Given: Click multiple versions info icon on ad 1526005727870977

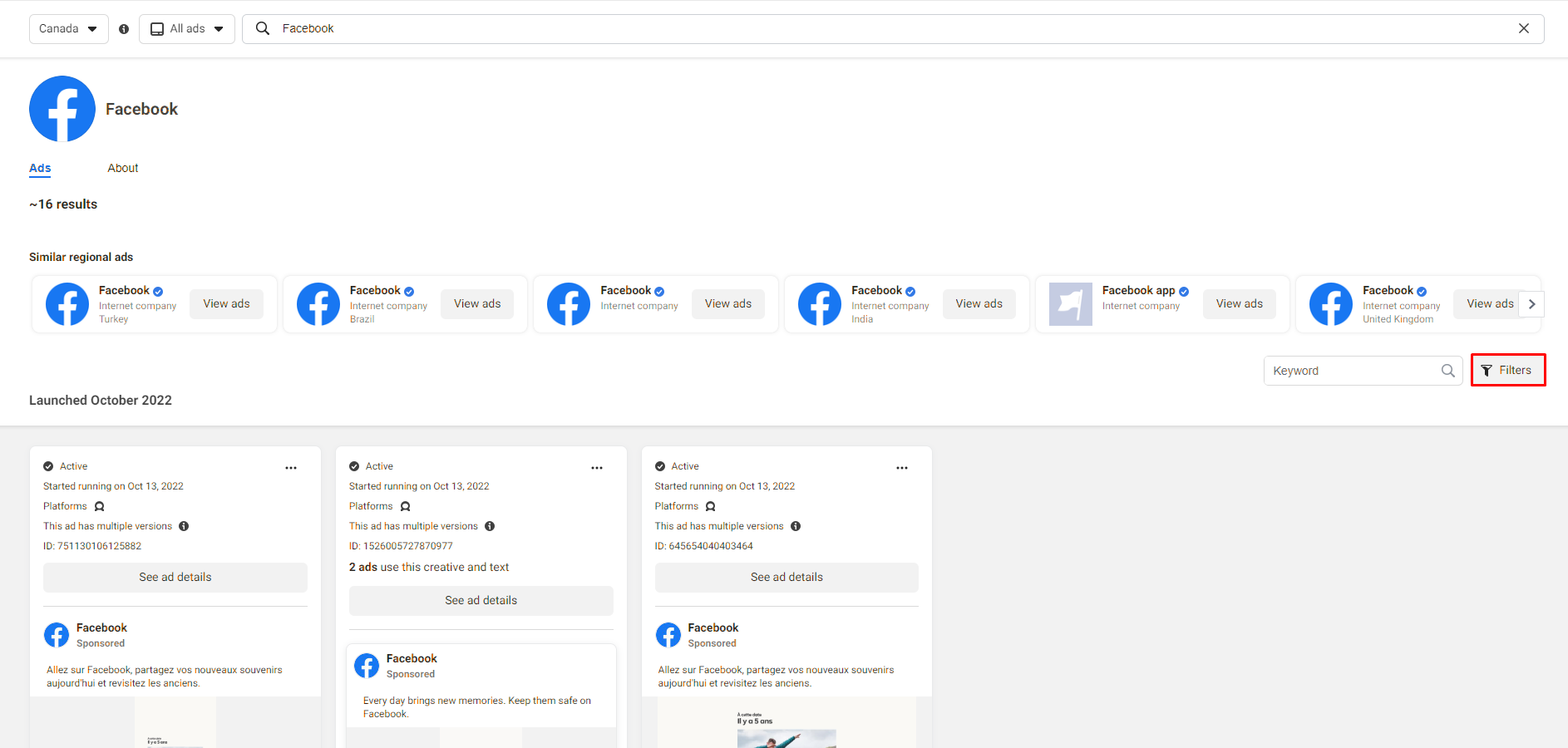Looking at the screenshot, I should tap(490, 526).
